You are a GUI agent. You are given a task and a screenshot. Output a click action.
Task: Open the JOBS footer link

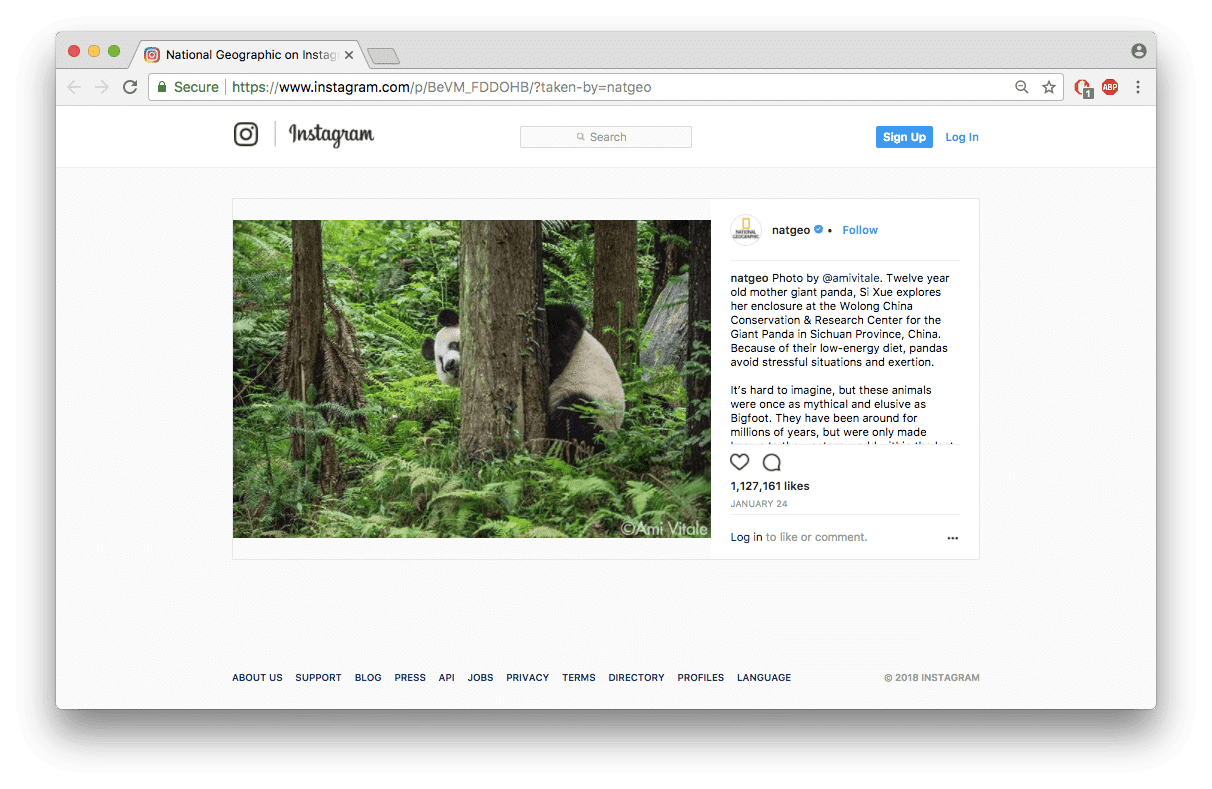pyautogui.click(x=480, y=678)
